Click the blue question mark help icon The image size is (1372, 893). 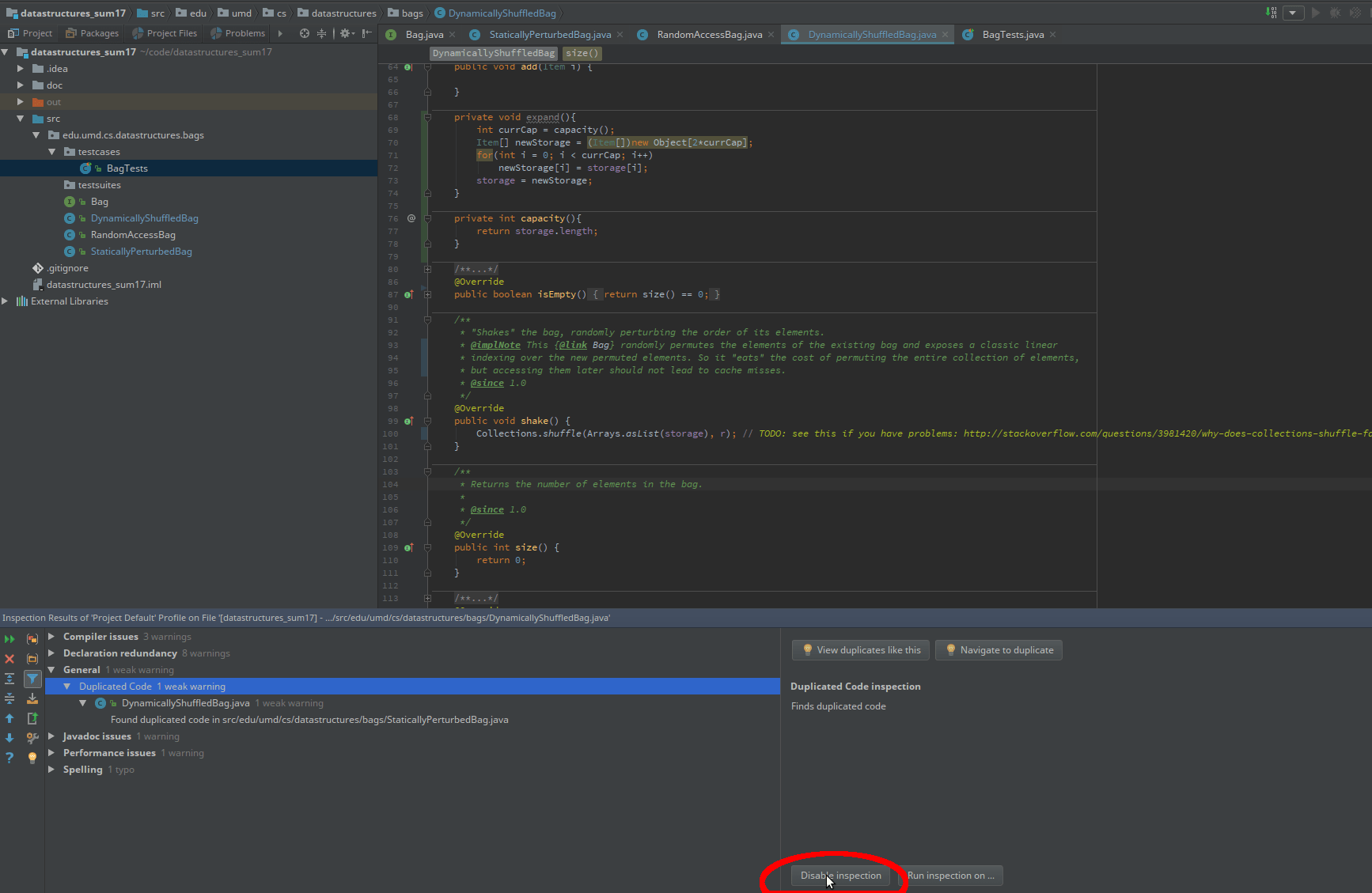(x=9, y=758)
